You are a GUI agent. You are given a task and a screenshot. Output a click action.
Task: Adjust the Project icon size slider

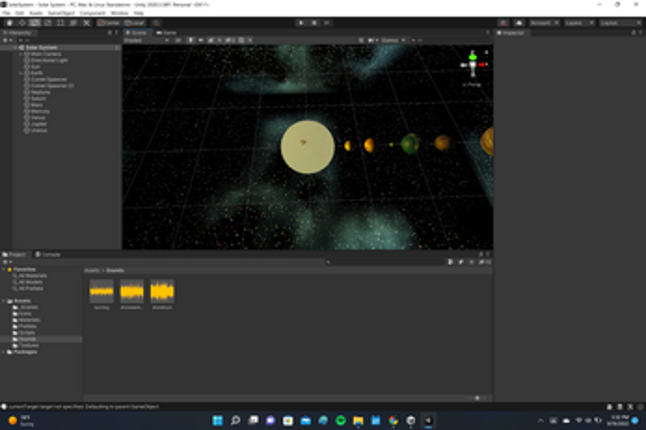[477, 398]
